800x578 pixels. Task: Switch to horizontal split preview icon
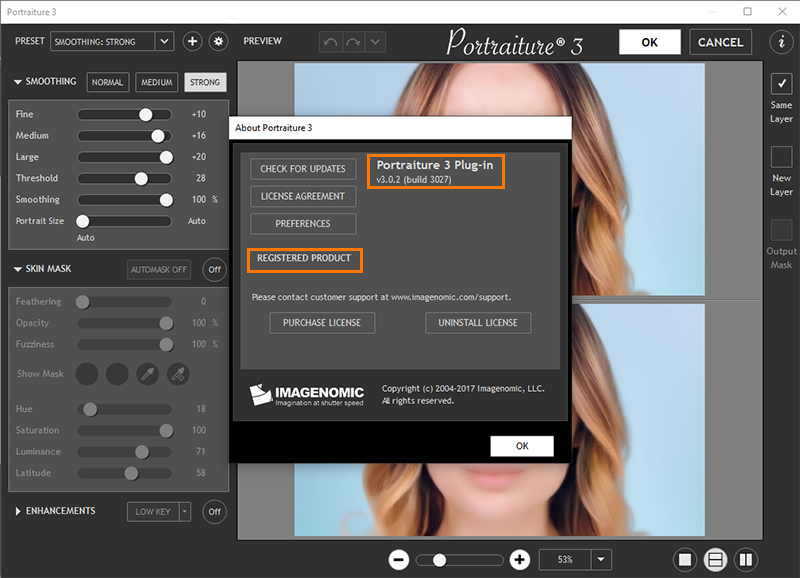(715, 560)
